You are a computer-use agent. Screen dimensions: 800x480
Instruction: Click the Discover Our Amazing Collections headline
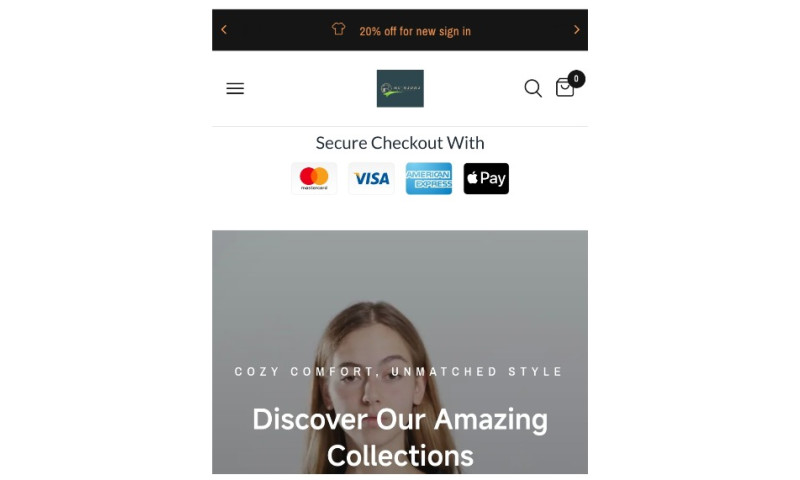[x=400, y=437]
